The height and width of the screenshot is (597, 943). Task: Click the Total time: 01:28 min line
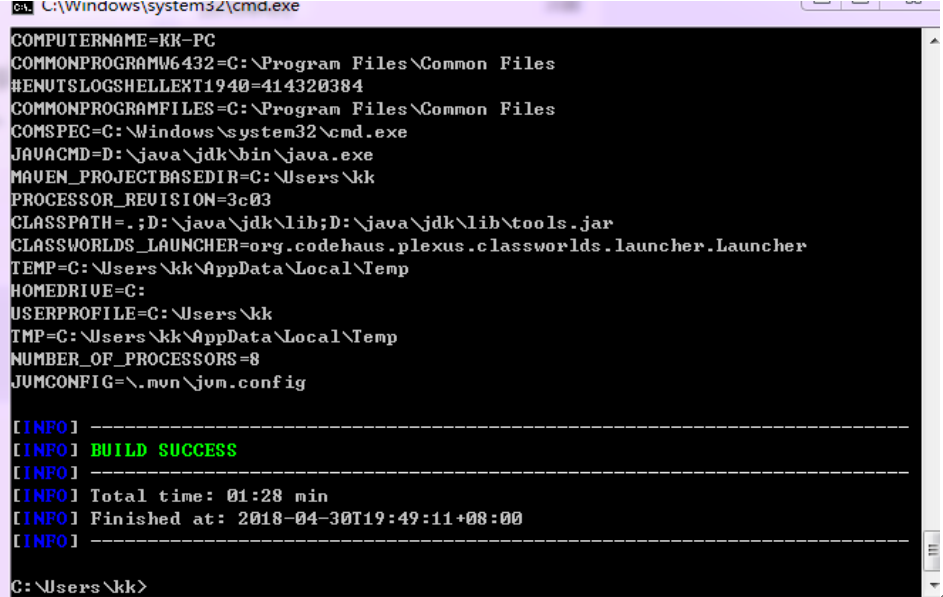(209, 496)
